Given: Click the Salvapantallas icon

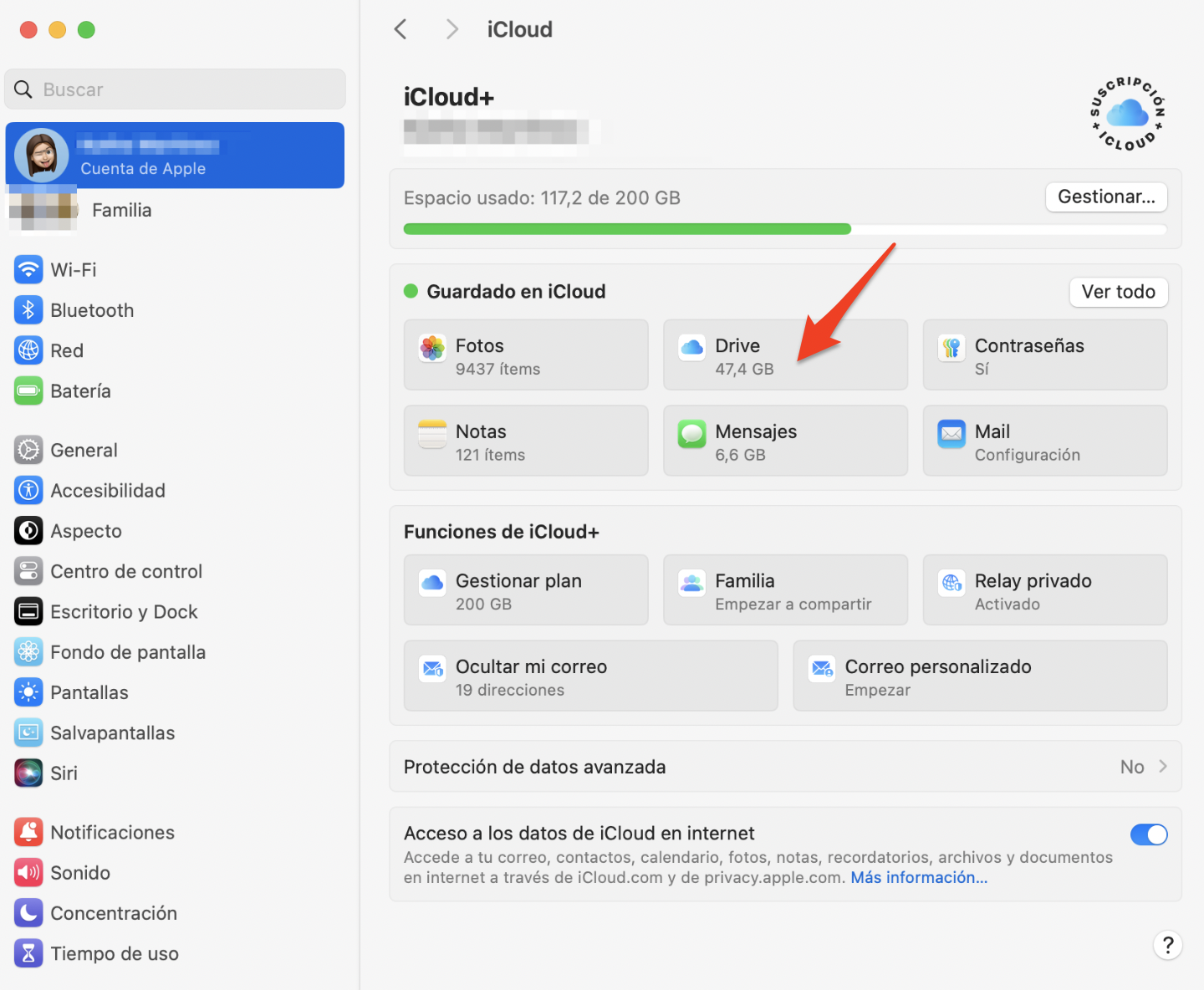Looking at the screenshot, I should [28, 732].
